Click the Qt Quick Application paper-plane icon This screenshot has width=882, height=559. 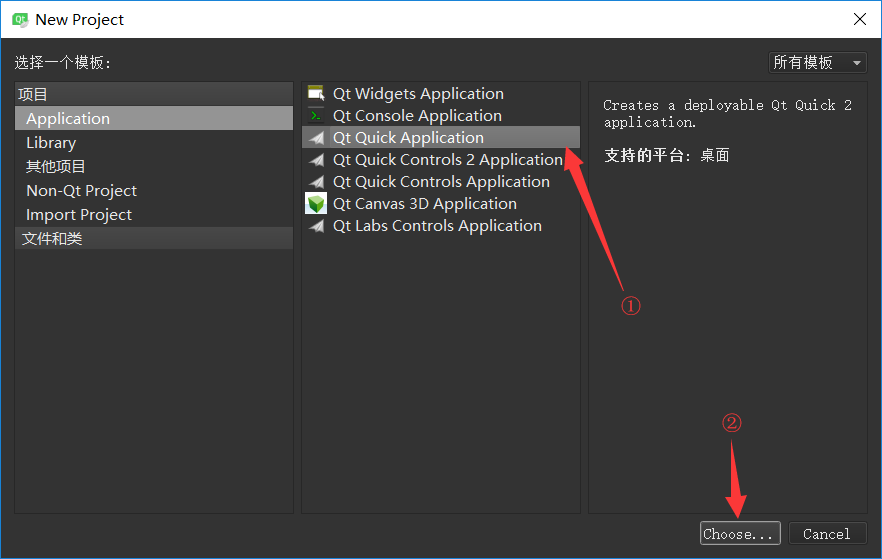click(317, 138)
